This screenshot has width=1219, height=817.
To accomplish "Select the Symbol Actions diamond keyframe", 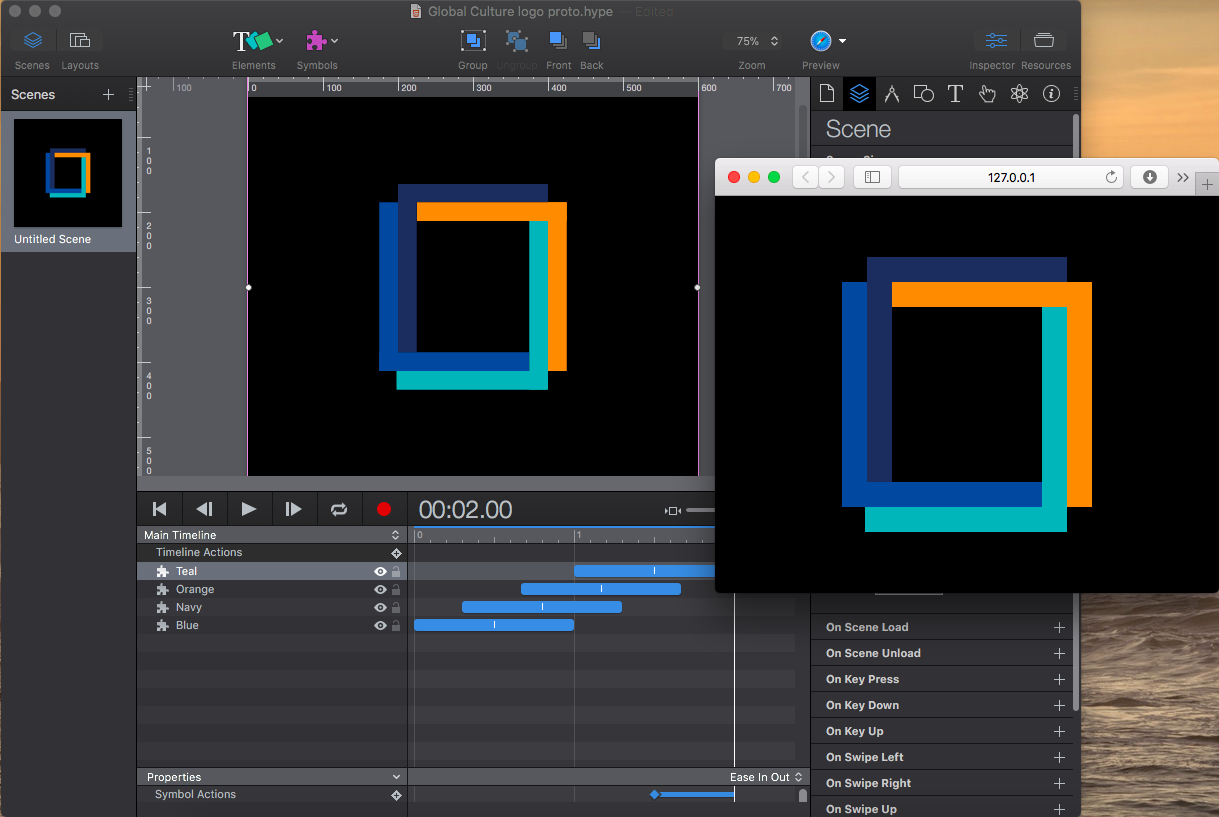I will coord(654,795).
